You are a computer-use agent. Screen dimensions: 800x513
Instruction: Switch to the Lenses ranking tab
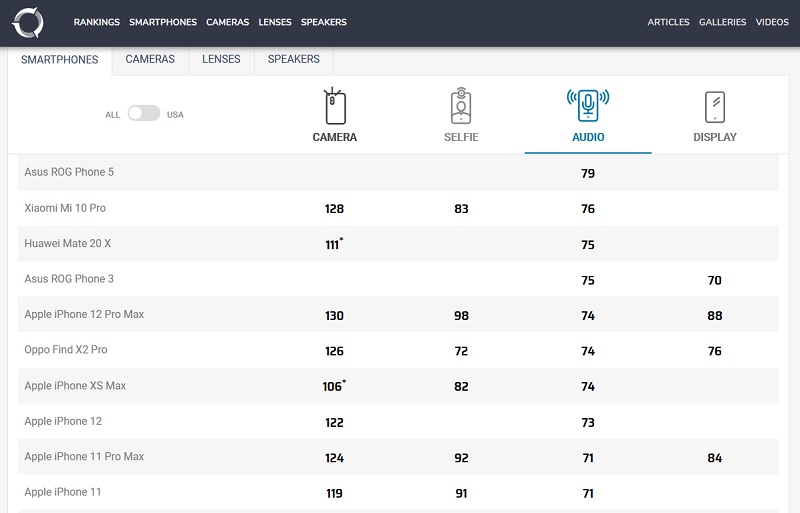tap(221, 59)
